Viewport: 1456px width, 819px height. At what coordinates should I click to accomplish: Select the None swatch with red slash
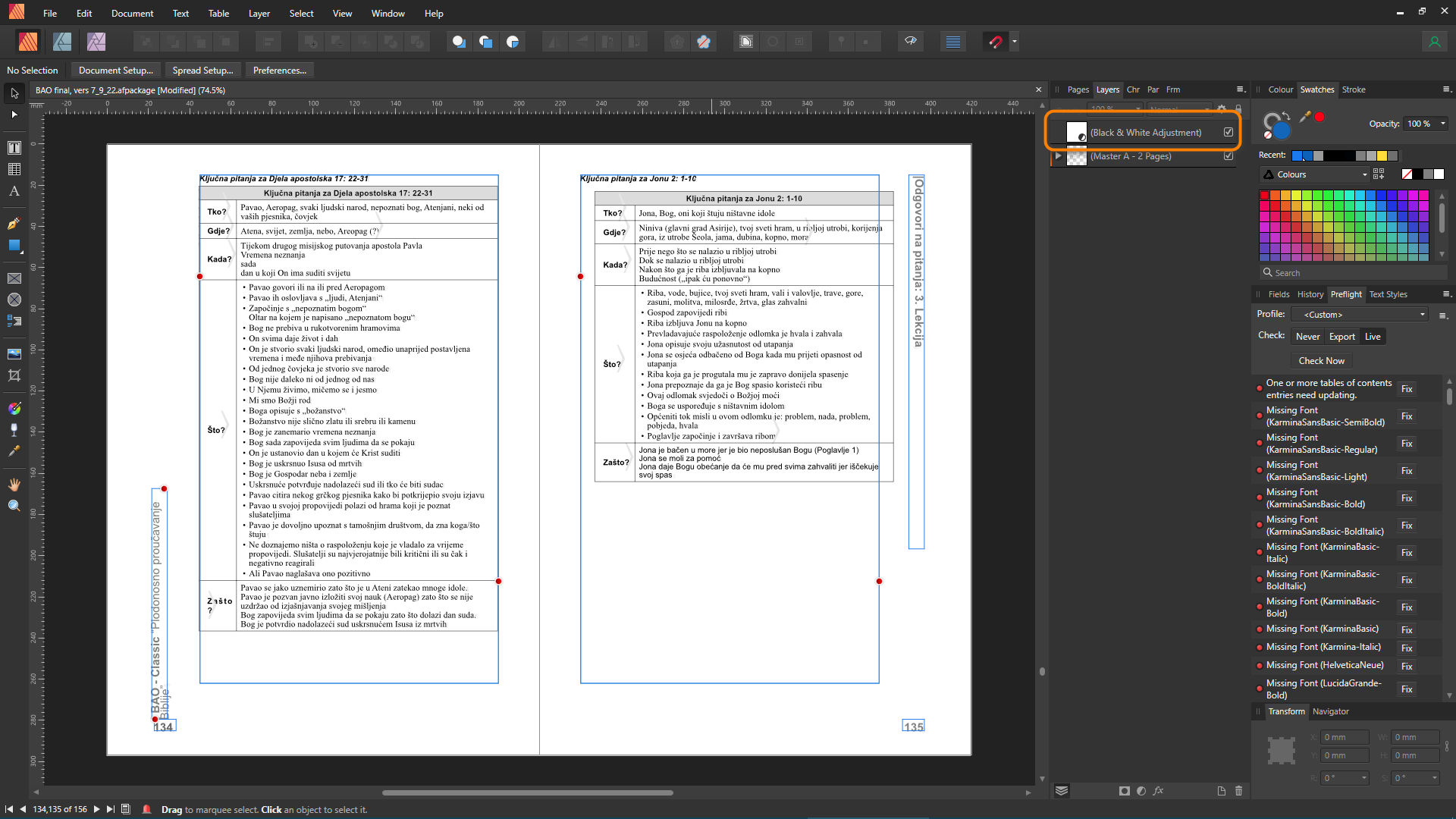point(1407,174)
